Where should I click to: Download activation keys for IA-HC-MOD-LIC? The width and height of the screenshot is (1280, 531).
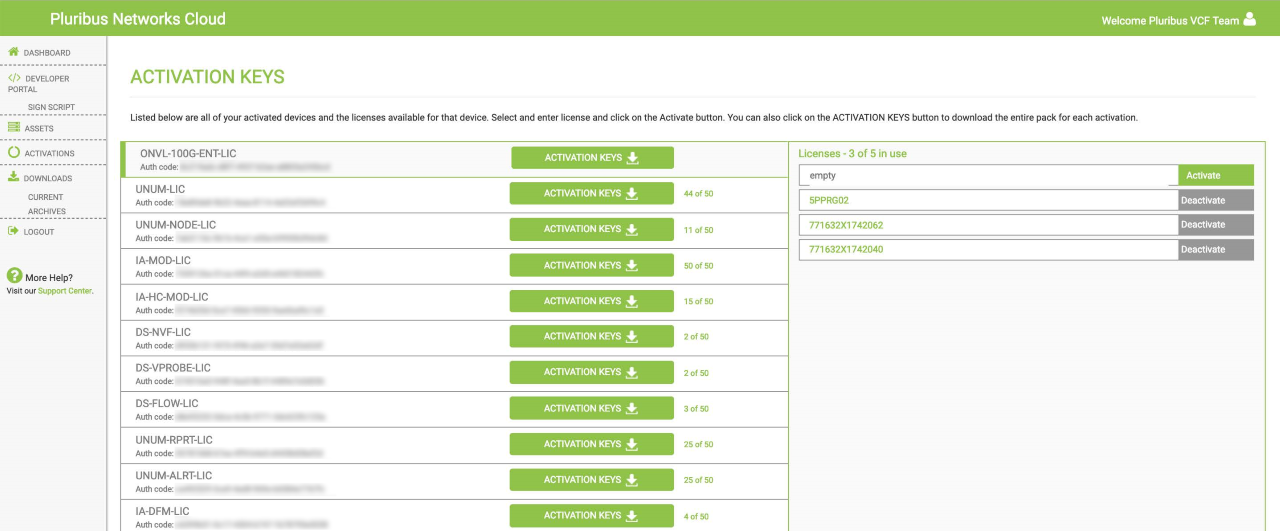(x=591, y=301)
